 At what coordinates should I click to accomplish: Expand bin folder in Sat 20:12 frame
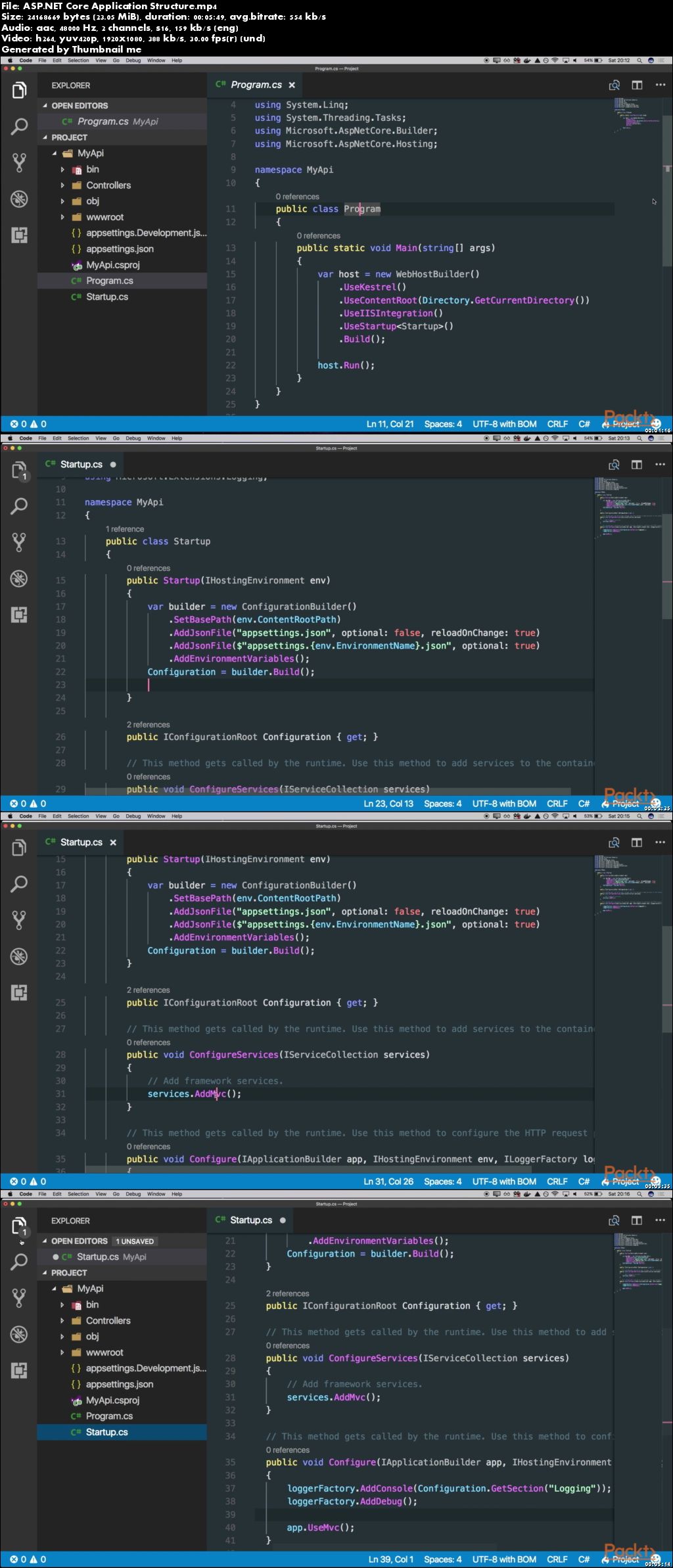tap(62, 170)
